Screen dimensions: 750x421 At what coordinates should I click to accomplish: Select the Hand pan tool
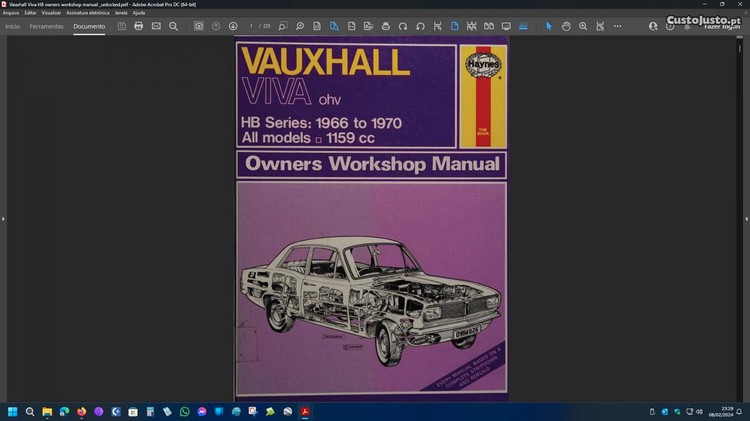(566, 26)
